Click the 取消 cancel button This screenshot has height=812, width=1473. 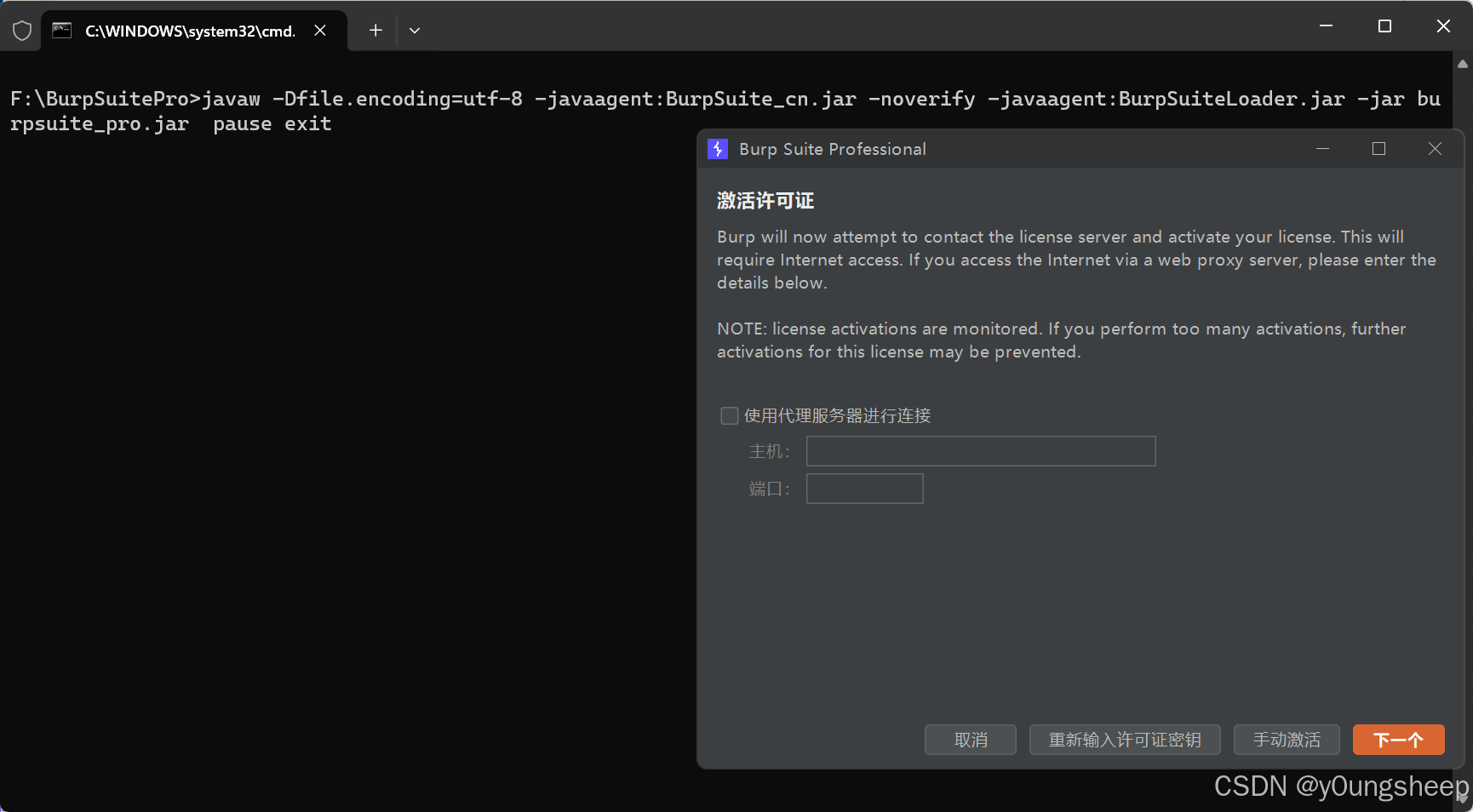[x=971, y=740]
